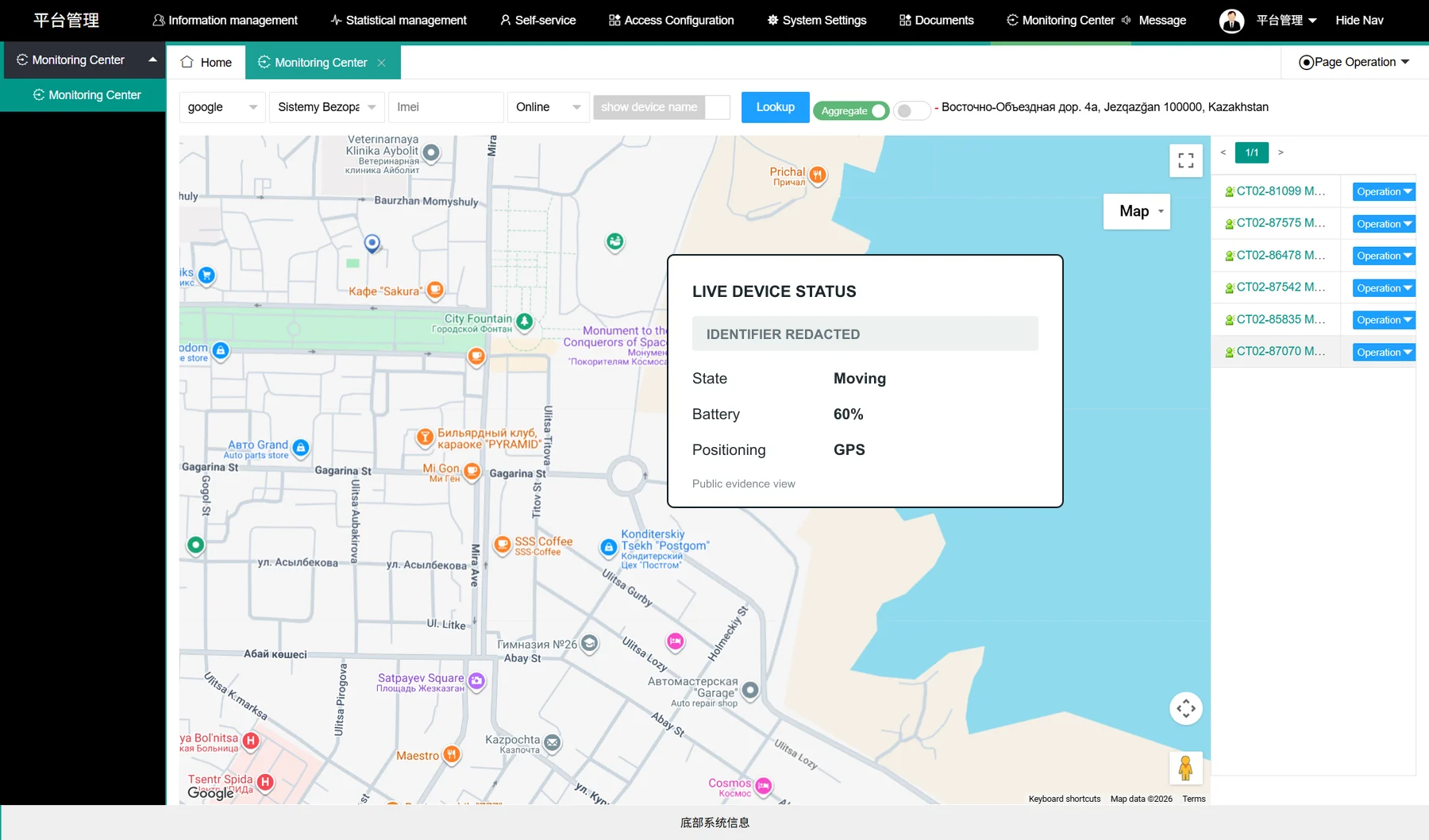Click the Автомастерская Garage marker
Screen dimensions: 1429x840
tap(750, 690)
